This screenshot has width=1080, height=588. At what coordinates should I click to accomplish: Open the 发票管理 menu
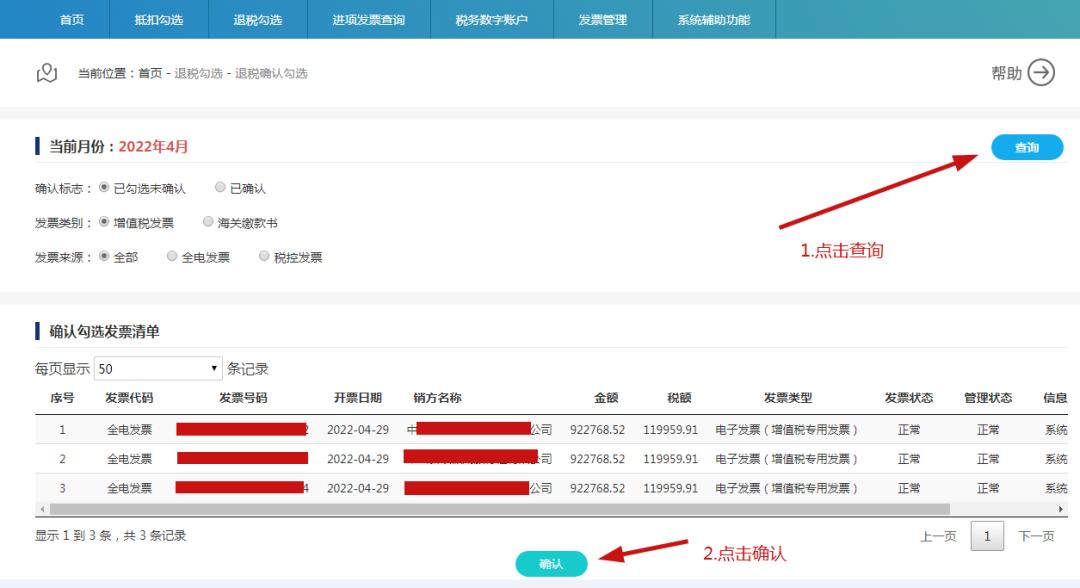[600, 19]
